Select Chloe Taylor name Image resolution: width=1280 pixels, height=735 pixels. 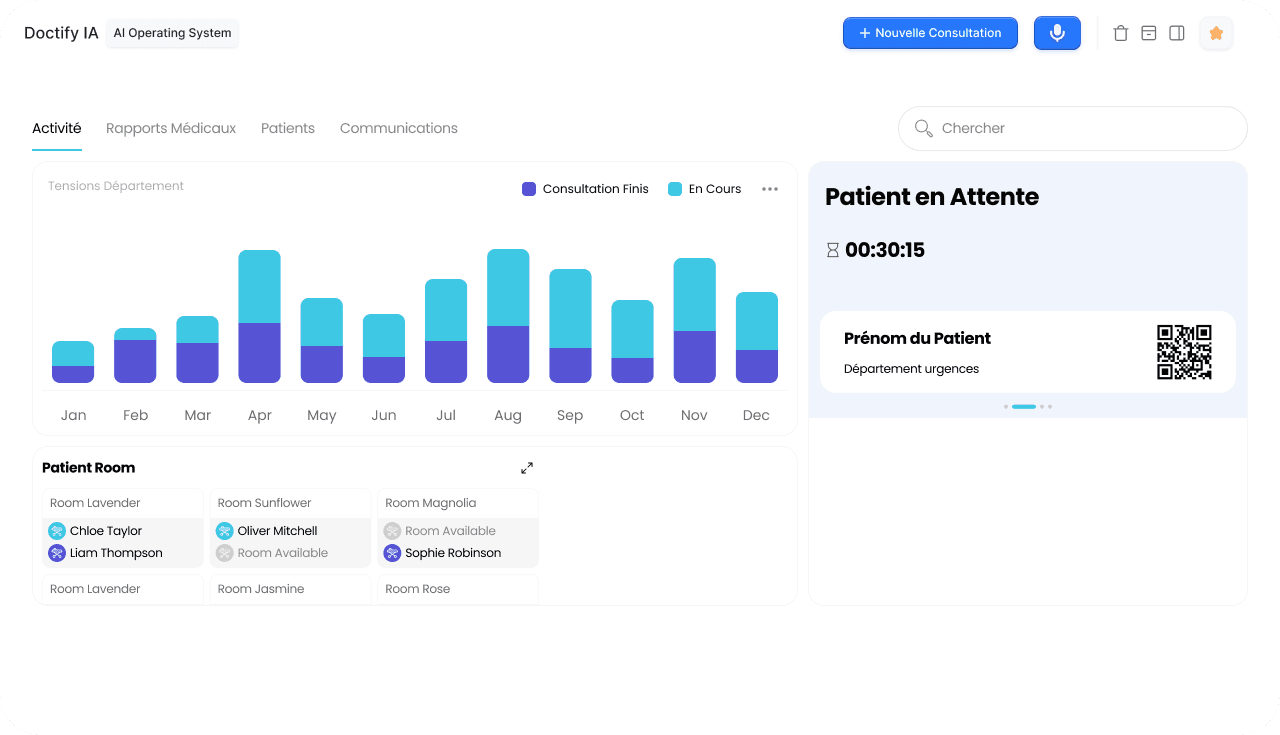click(x=106, y=531)
